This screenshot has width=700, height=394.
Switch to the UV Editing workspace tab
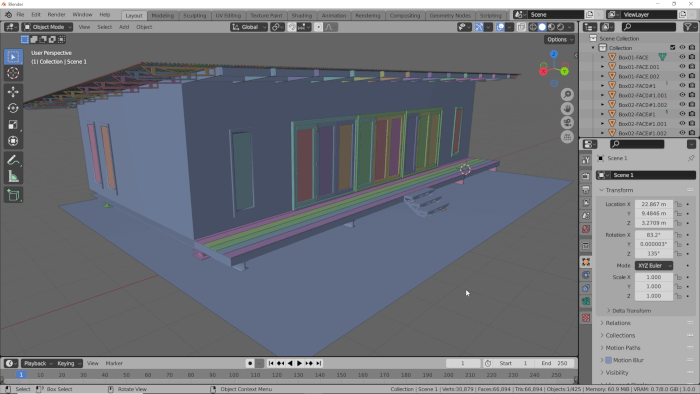[x=228, y=15]
